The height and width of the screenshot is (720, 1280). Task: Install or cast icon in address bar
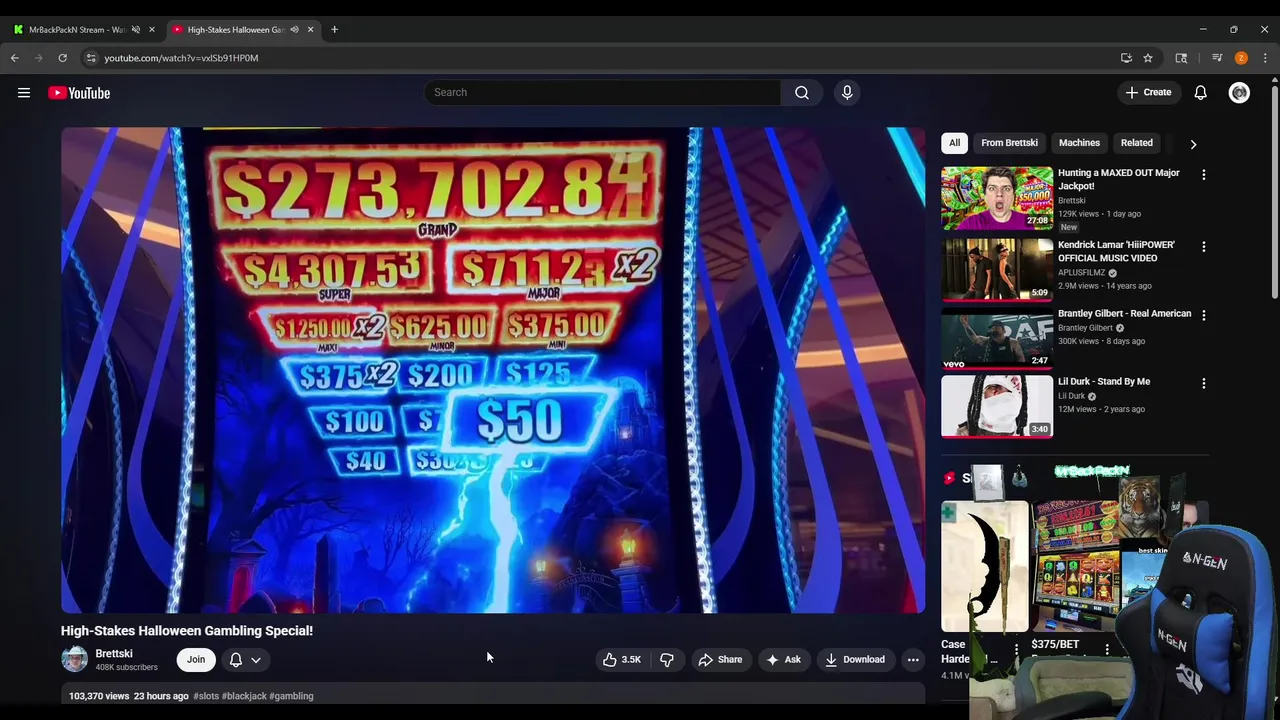(x=1126, y=58)
